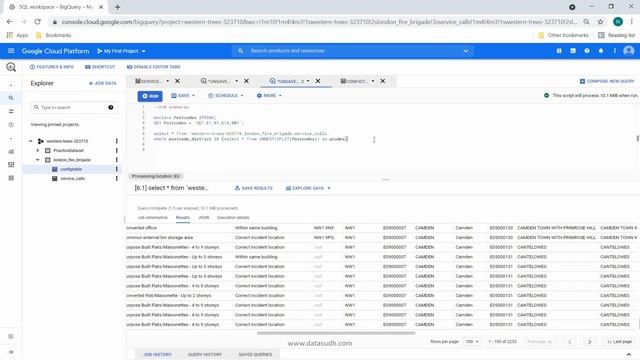
Task: Click Disable Editor Tabs
Action: tap(153, 67)
